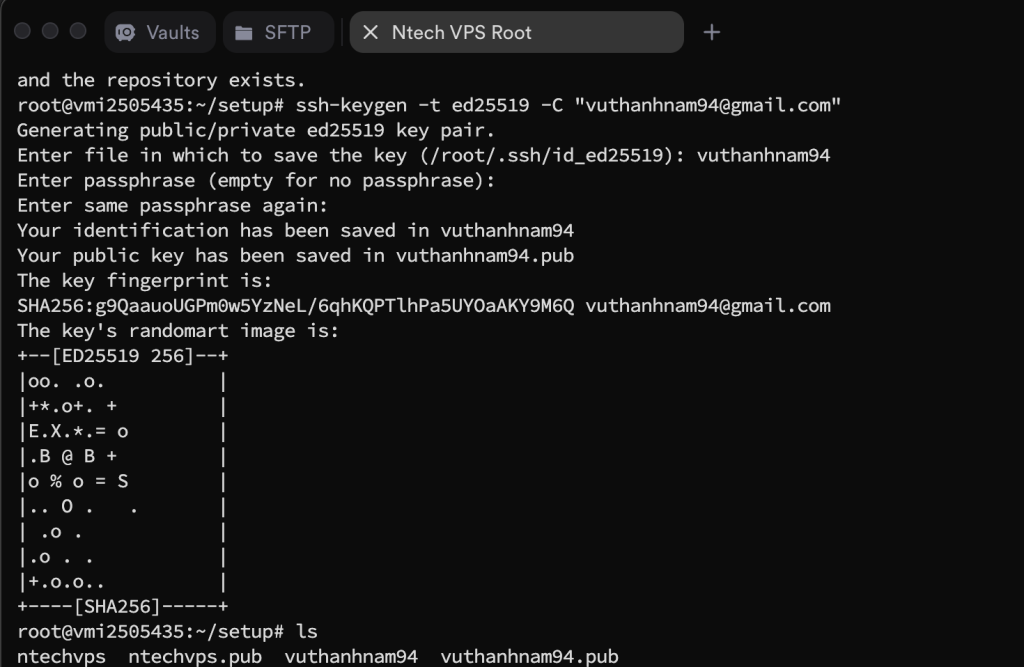The width and height of the screenshot is (1024, 667).
Task: Open the Vaults tab
Action: tap(160, 32)
